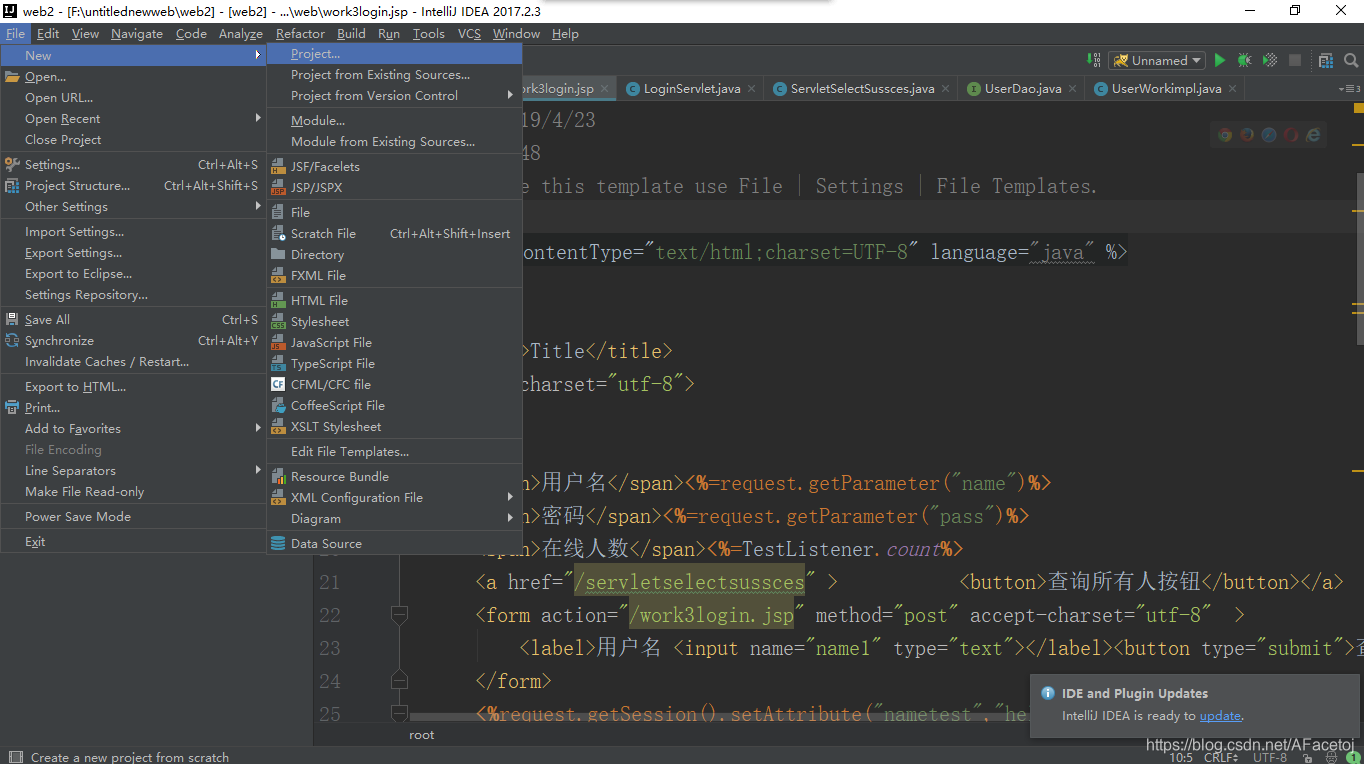Preview page in Chrome browser icon

pyautogui.click(x=1225, y=135)
